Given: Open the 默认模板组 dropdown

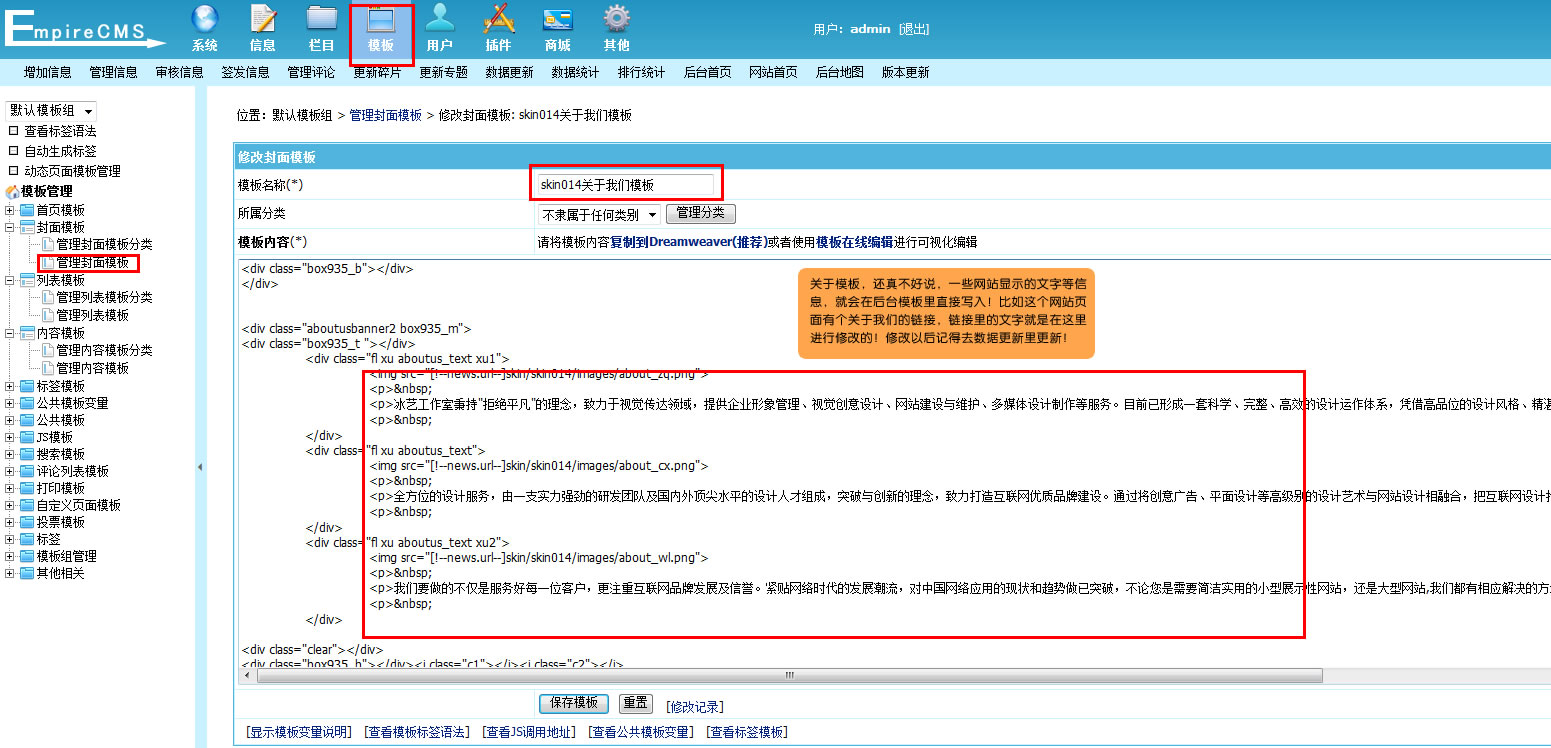Looking at the screenshot, I should 50,110.
